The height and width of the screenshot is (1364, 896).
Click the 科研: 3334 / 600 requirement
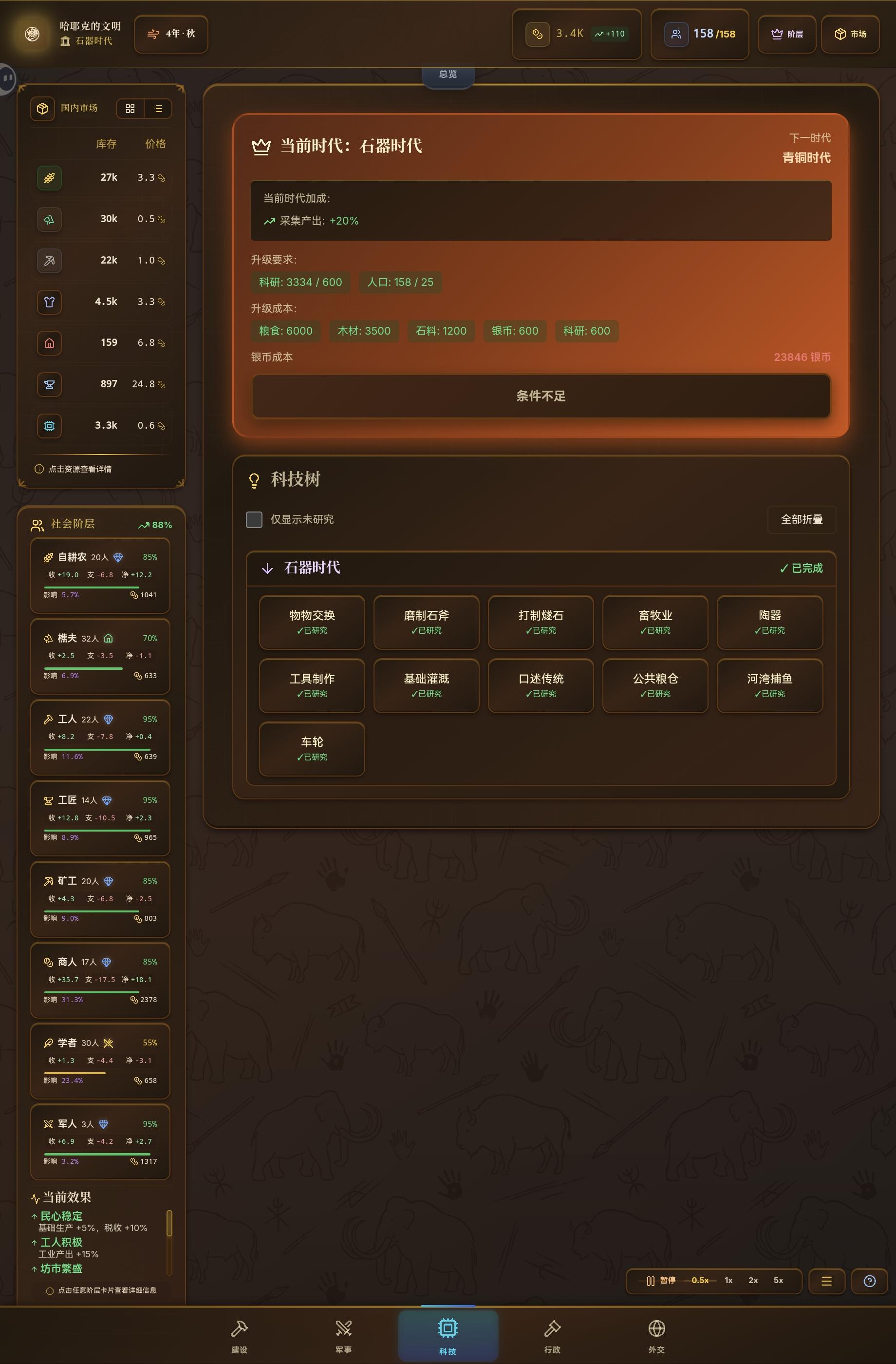tap(301, 282)
